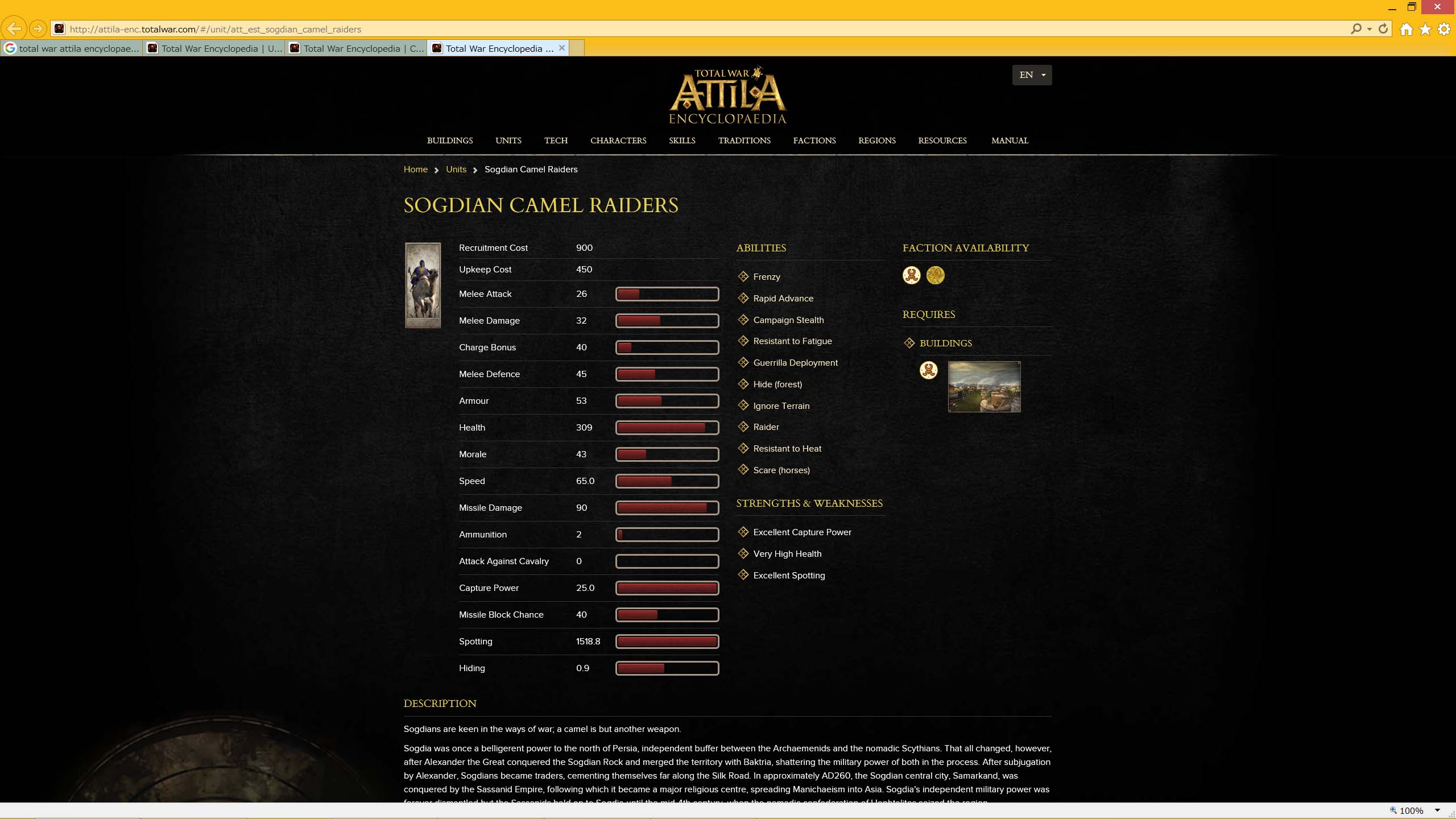
Task: Click the Spotting value 1518.8
Action: click(588, 641)
